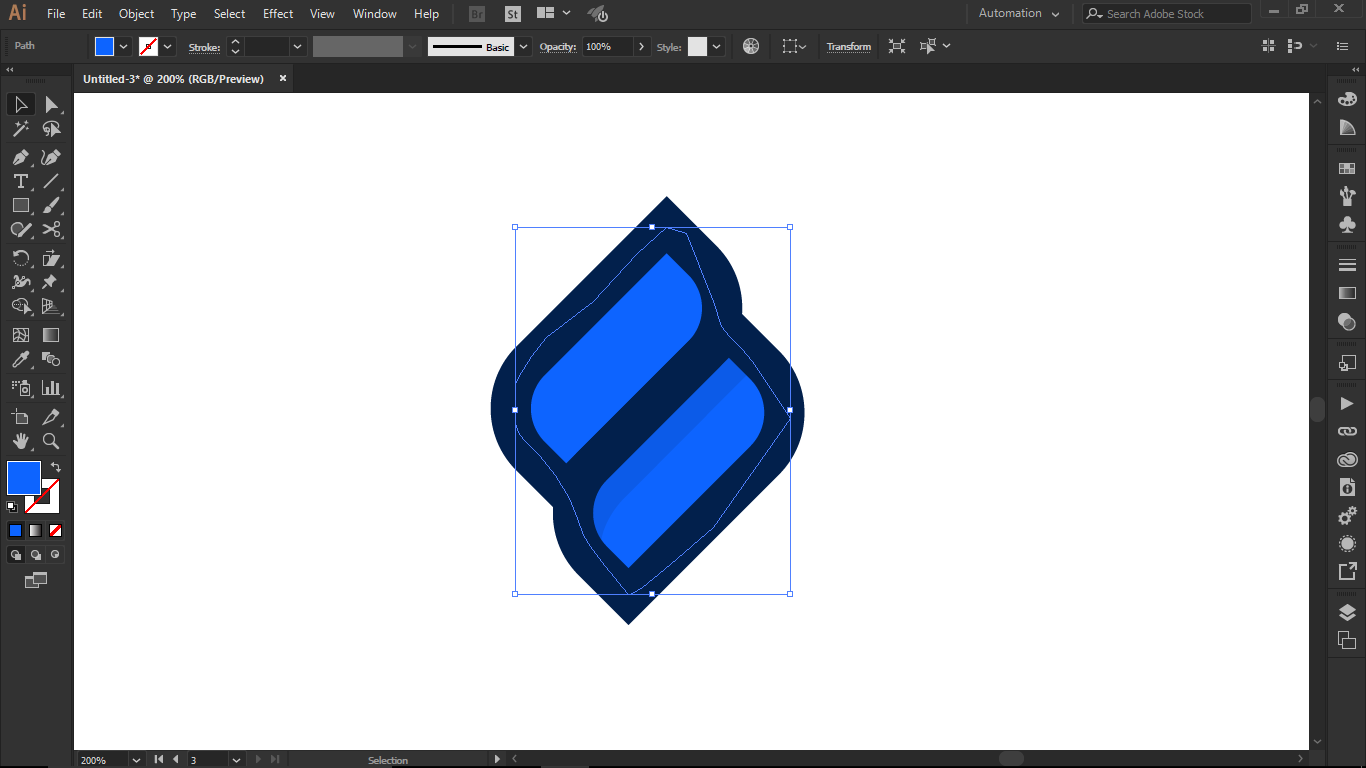Click the Opacity label link
The width and height of the screenshot is (1366, 768).
click(558, 47)
